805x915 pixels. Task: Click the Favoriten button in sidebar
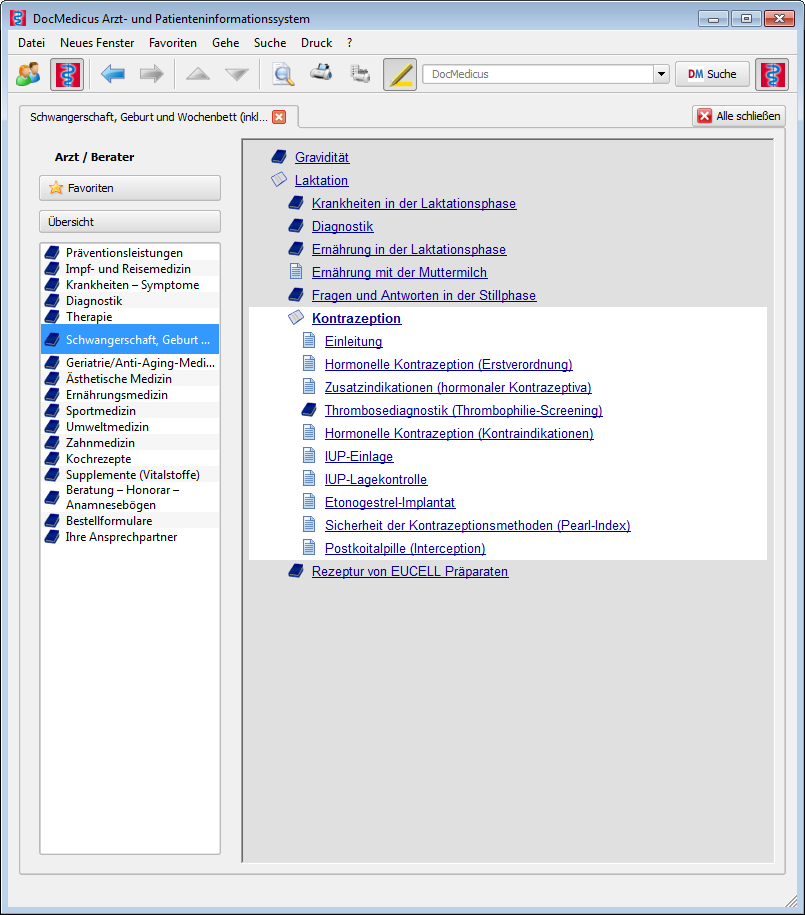point(130,188)
